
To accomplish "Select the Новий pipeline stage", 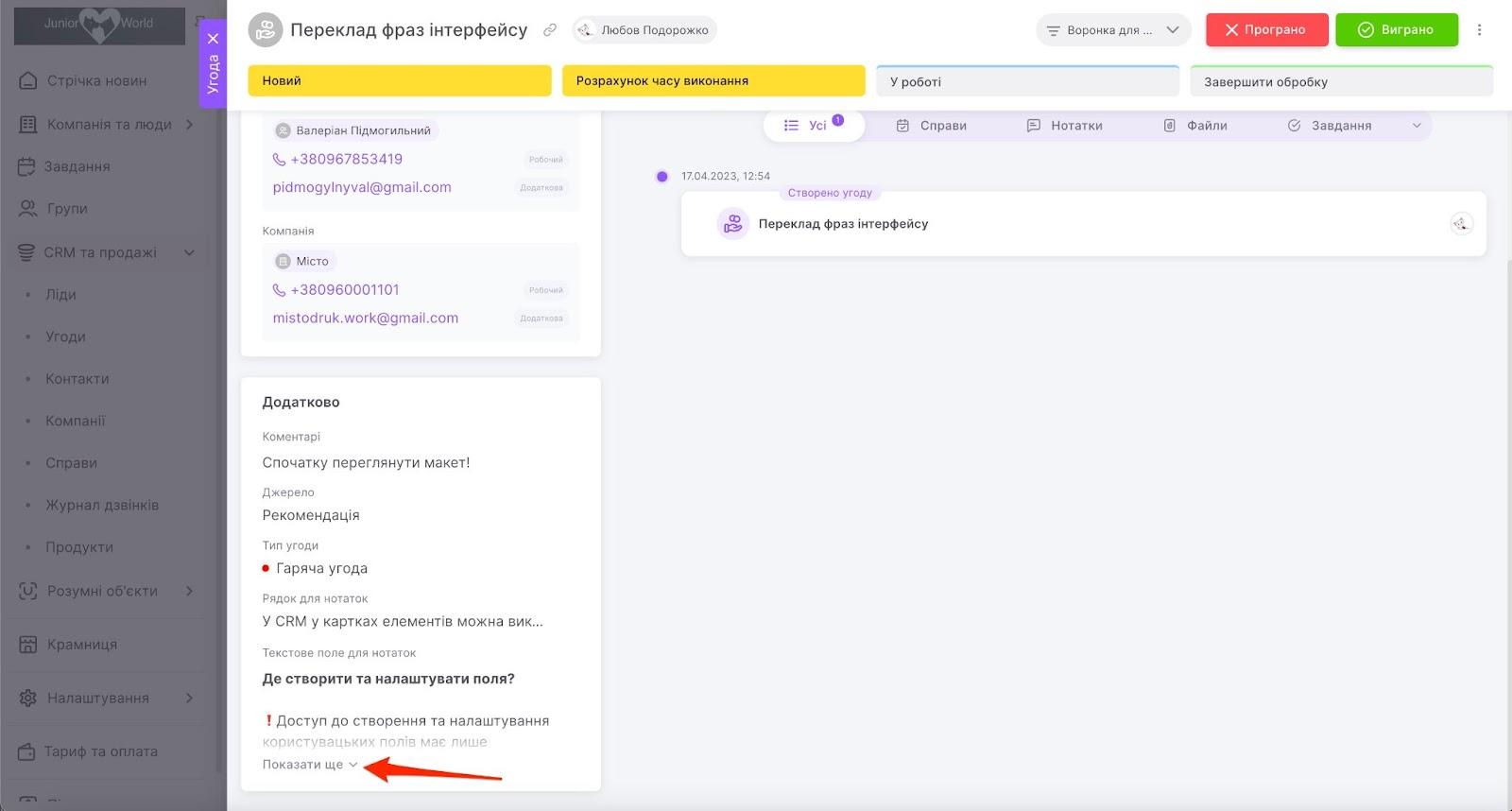I will point(400,81).
